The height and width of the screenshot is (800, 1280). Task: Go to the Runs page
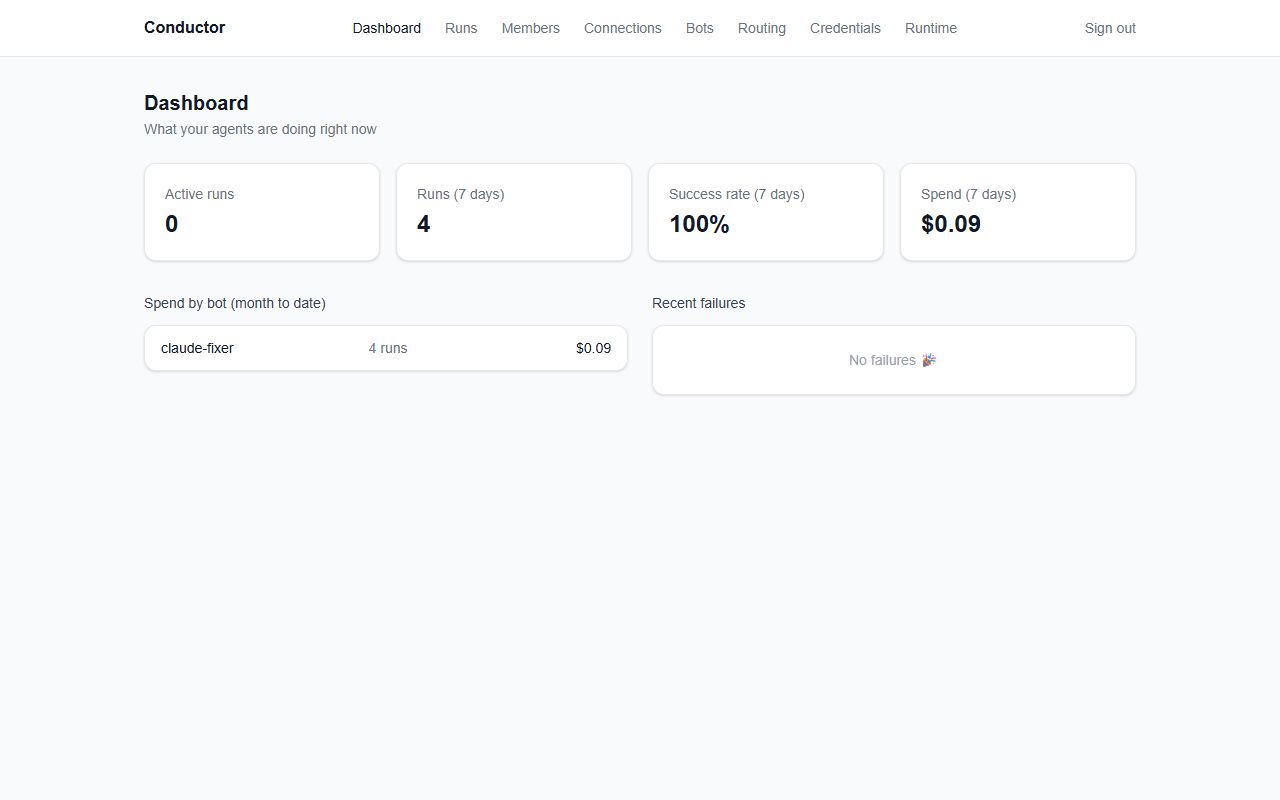coord(461,28)
